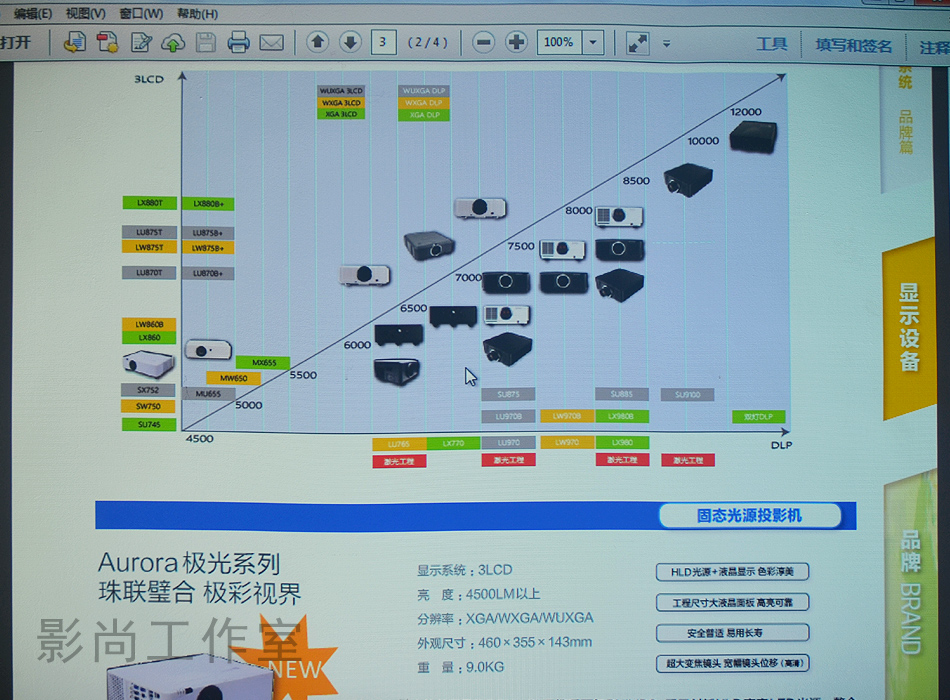Open the 视图(V) menu
This screenshot has width=950, height=700.
pyautogui.click(x=85, y=13)
